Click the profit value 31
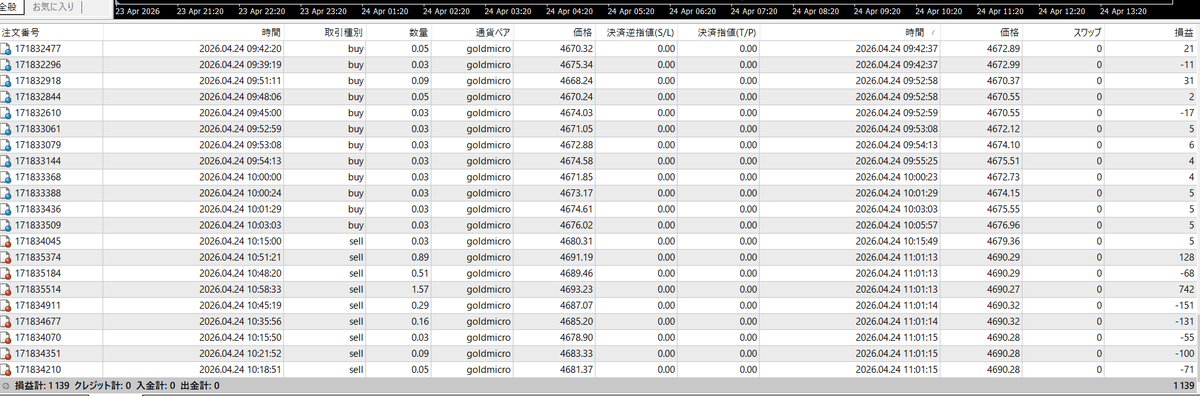Screen dimensions: 1200x396 [x=1189, y=81]
